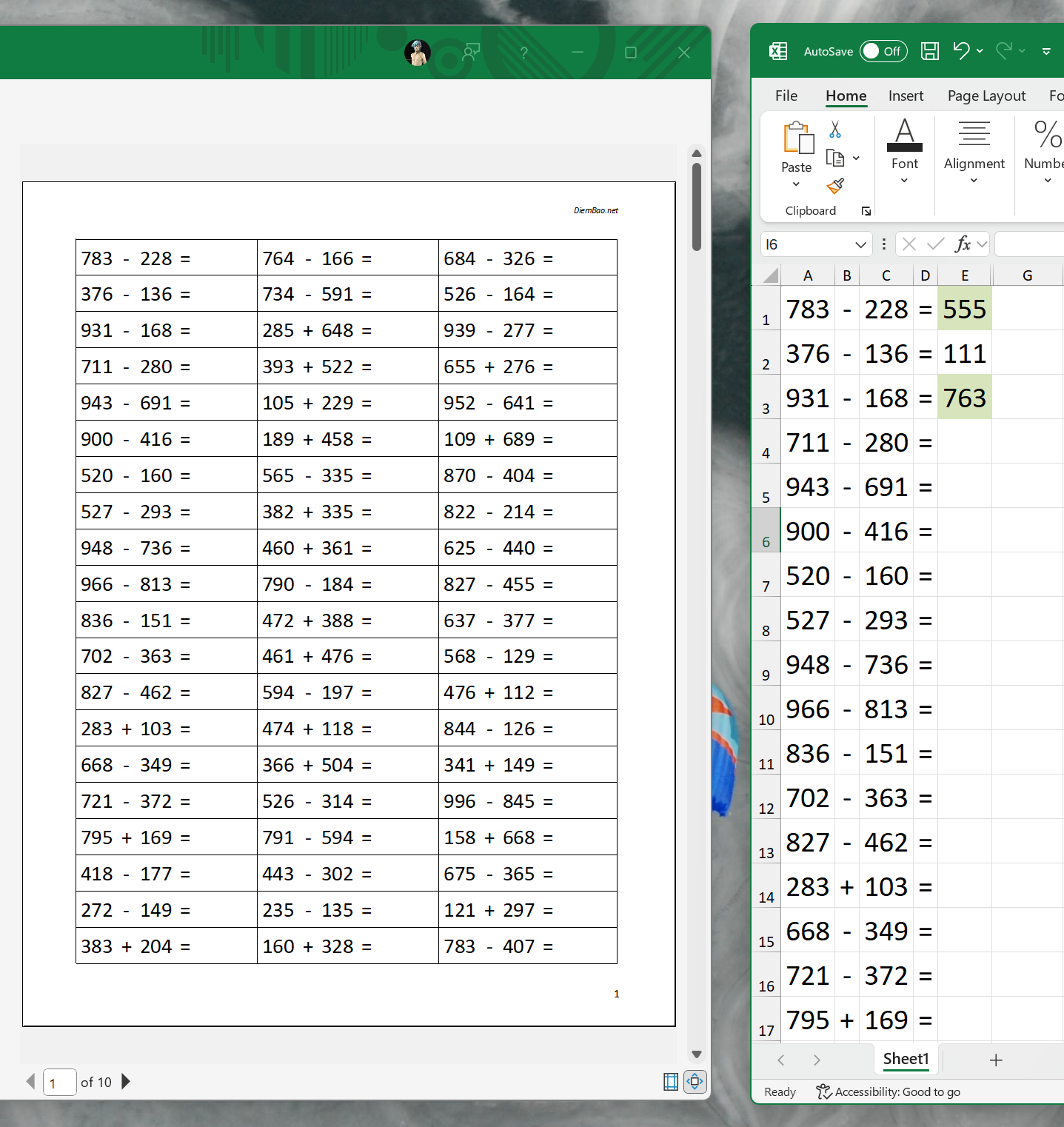The image size is (1064, 1127).
Task: Click the feedback person icon in green window
Action: tap(471, 53)
